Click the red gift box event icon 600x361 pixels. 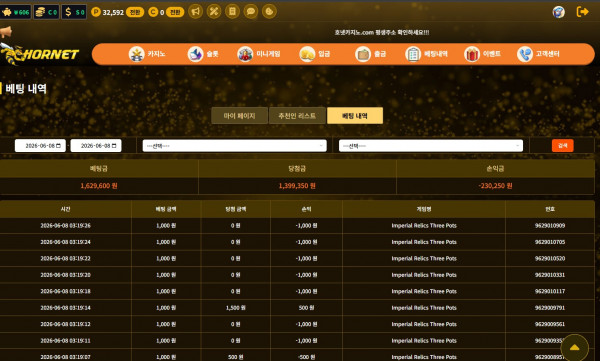[x=472, y=54]
